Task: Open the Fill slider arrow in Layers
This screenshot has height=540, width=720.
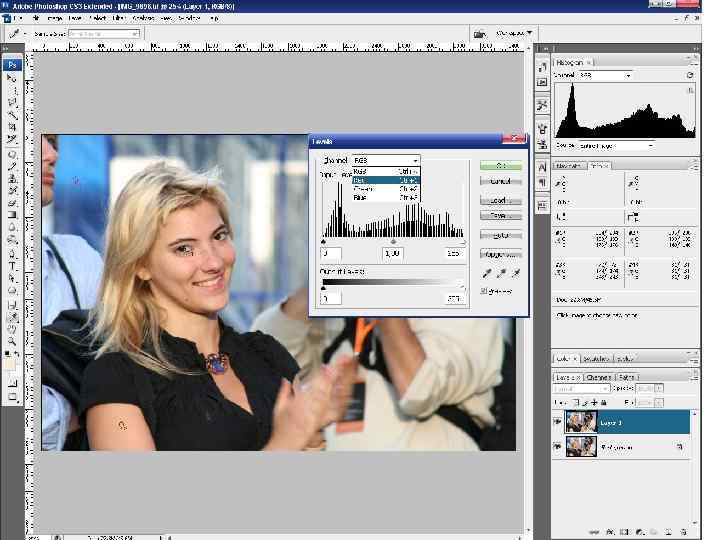Action: tap(659, 403)
